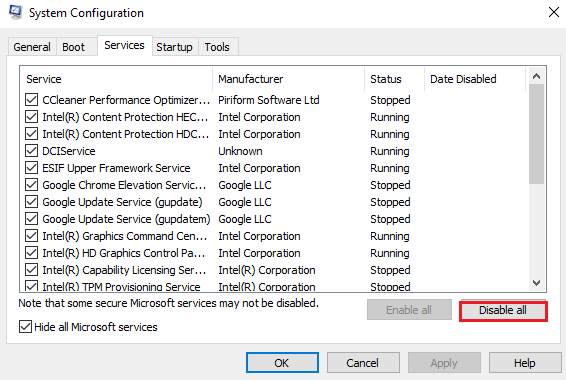The image size is (566, 380).
Task: Open Help for System Configuration
Action: point(524,363)
